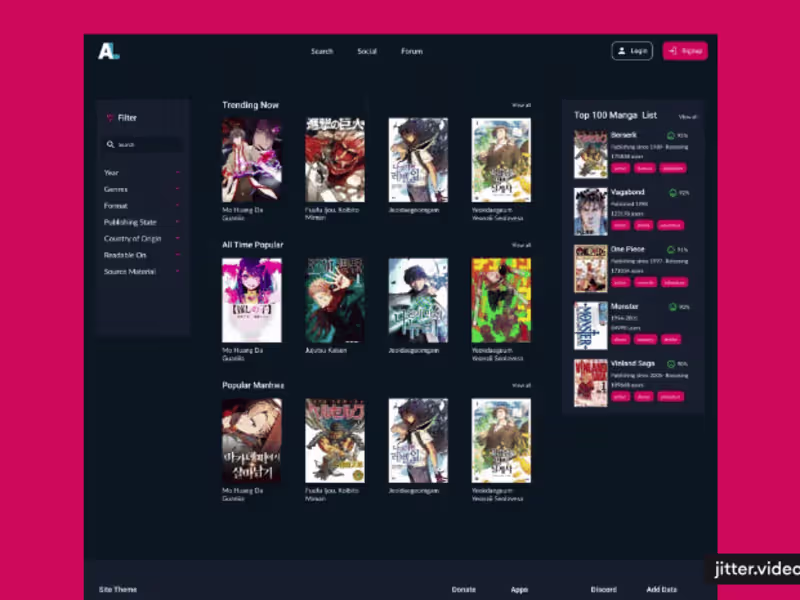The image size is (800, 600).
Task: Open the Attack on Titan cover in Trending Now
Action: click(335, 160)
